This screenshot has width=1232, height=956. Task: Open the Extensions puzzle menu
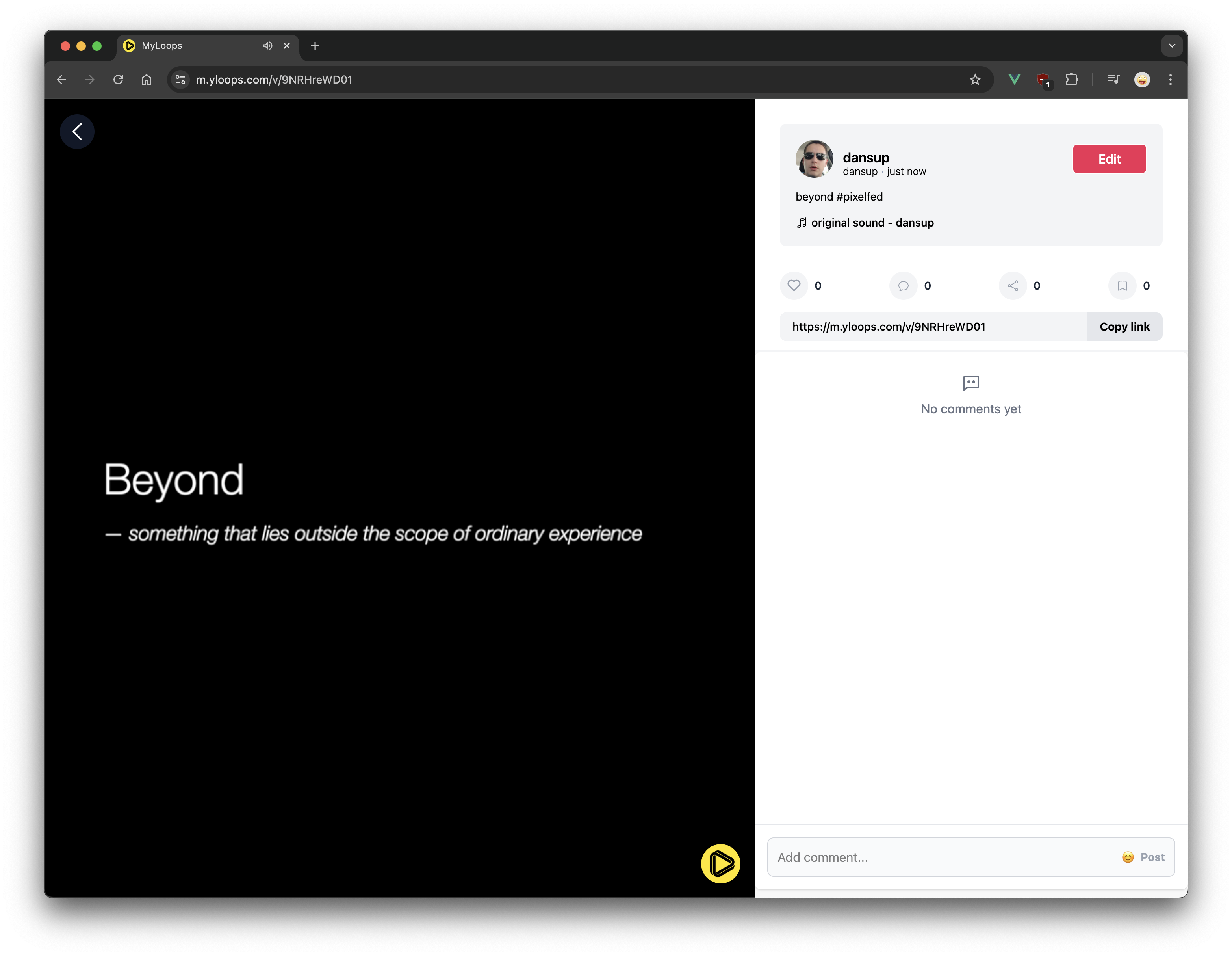click(x=1072, y=80)
